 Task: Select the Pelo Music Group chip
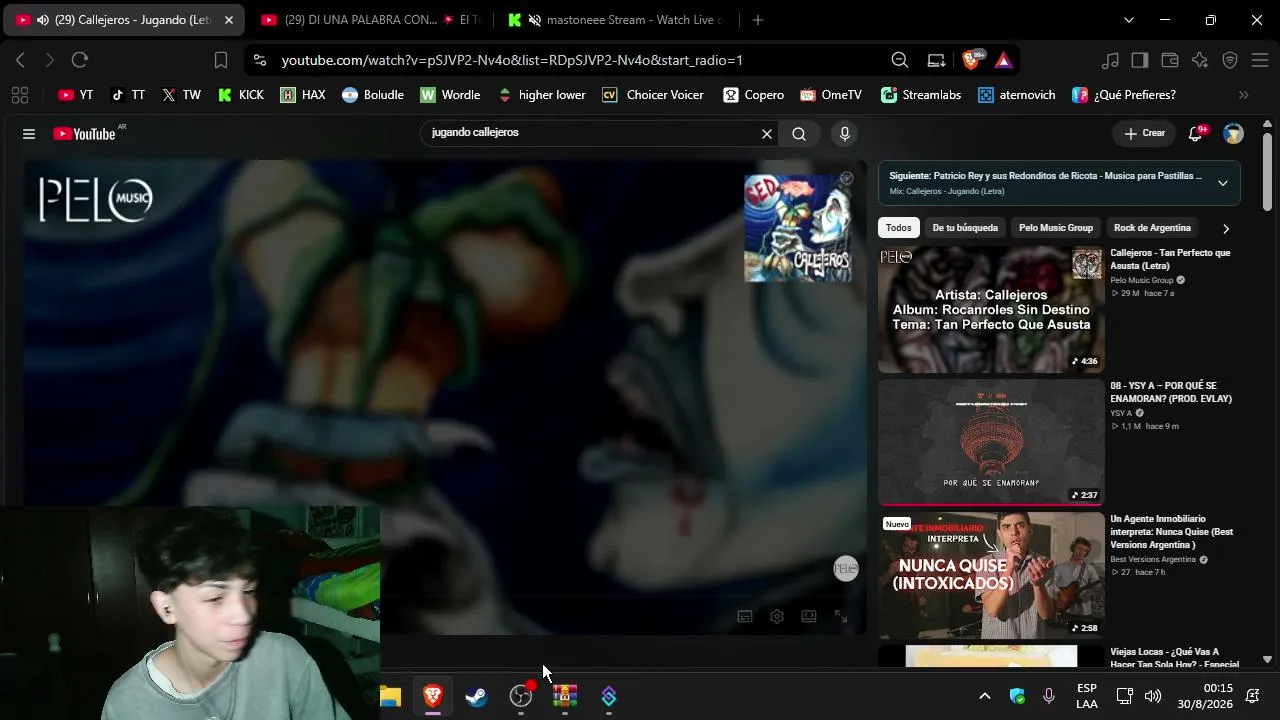[x=1056, y=228]
